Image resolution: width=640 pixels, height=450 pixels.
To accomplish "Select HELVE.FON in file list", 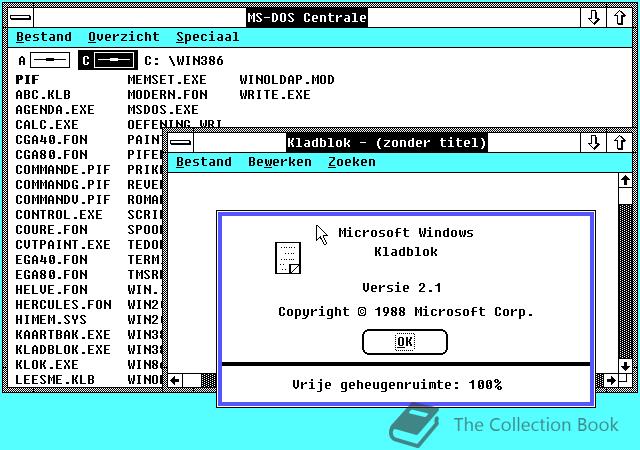I will pos(51,290).
